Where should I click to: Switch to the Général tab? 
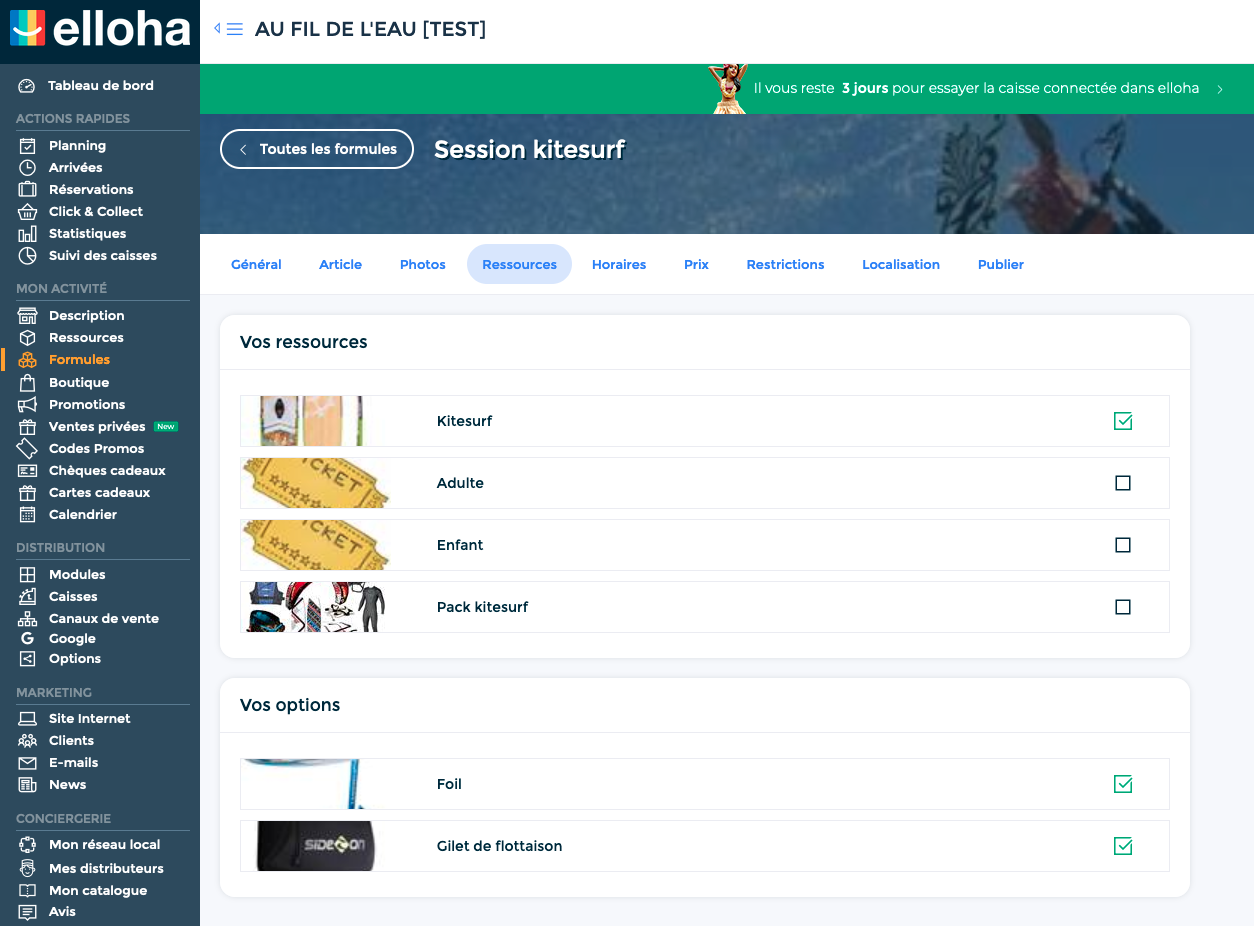(x=256, y=264)
